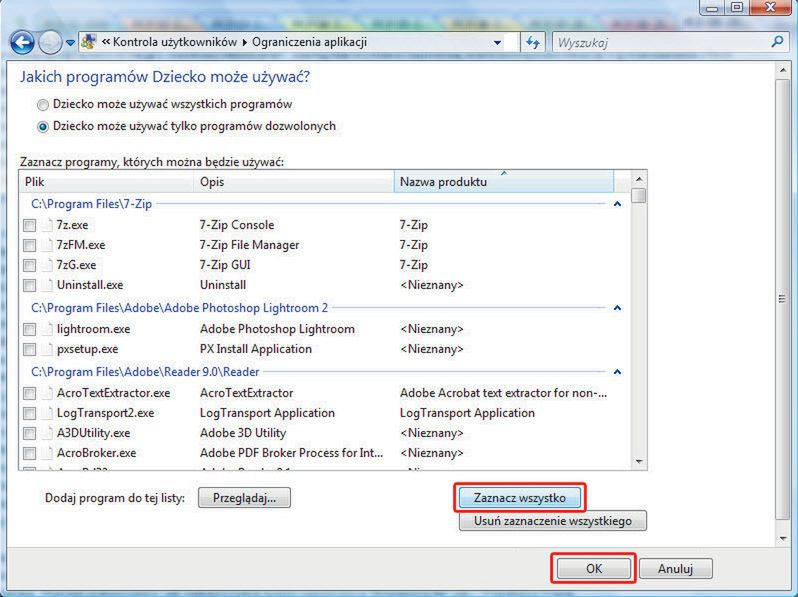Check the 7zG.exe checkbox

[x=30, y=265]
